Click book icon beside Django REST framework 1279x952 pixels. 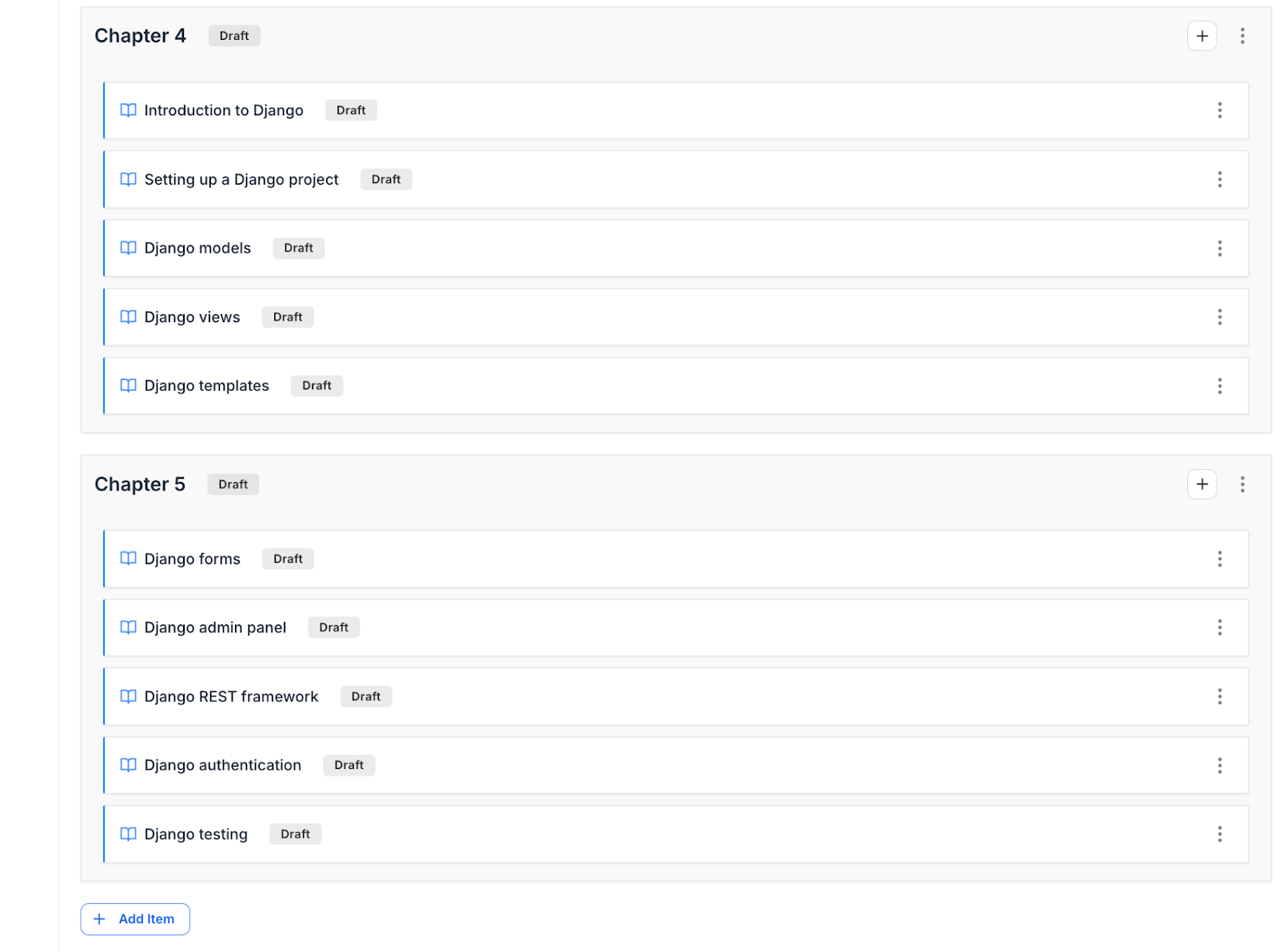[x=128, y=696]
